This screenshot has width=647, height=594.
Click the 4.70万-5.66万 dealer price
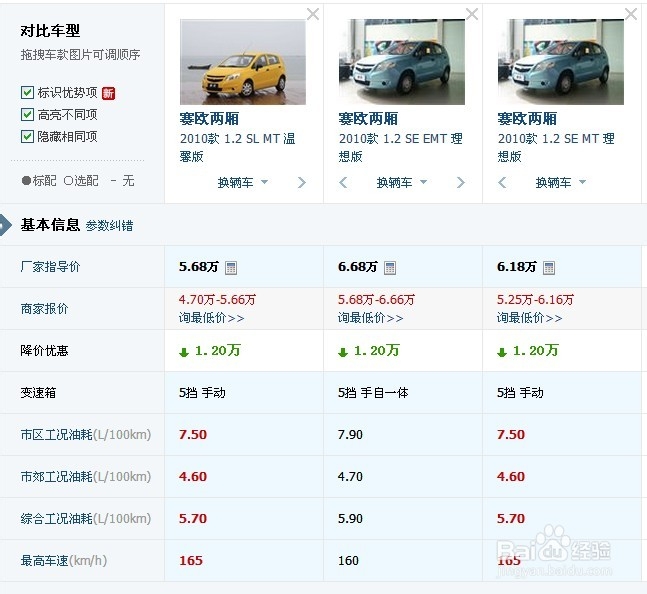coord(217,300)
